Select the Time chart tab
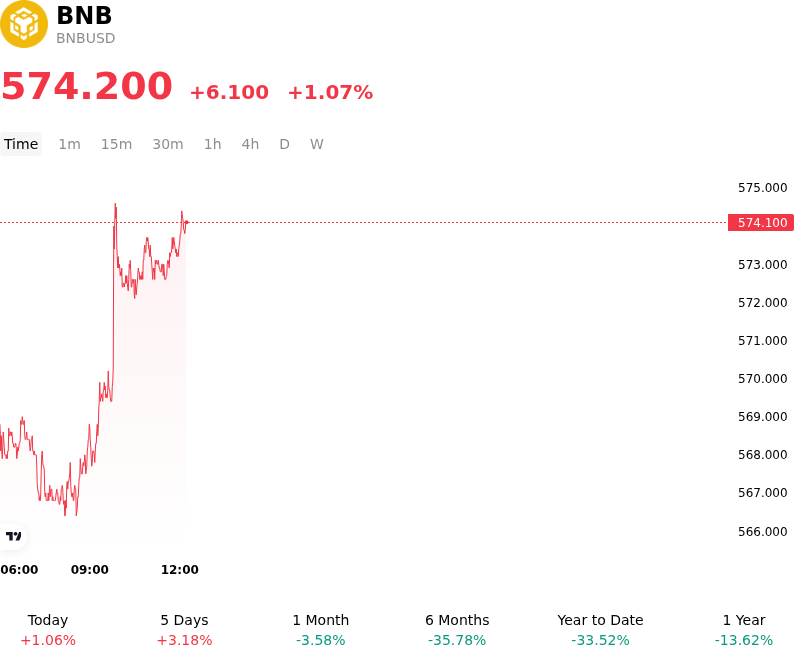The height and width of the screenshot is (660, 800). coord(21,144)
